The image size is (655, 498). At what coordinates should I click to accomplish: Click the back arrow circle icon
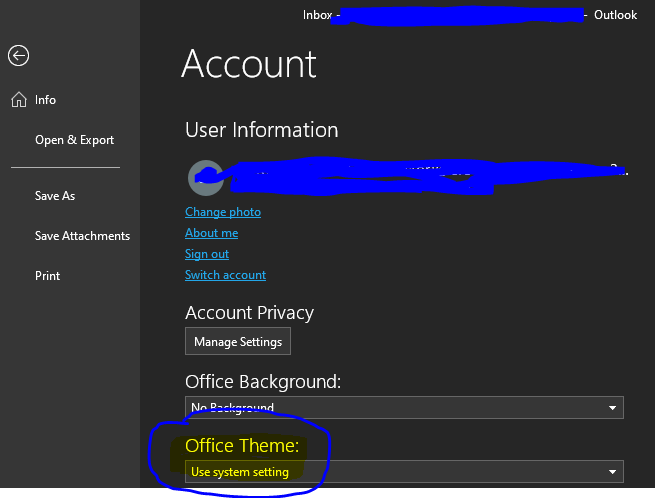click(x=18, y=56)
